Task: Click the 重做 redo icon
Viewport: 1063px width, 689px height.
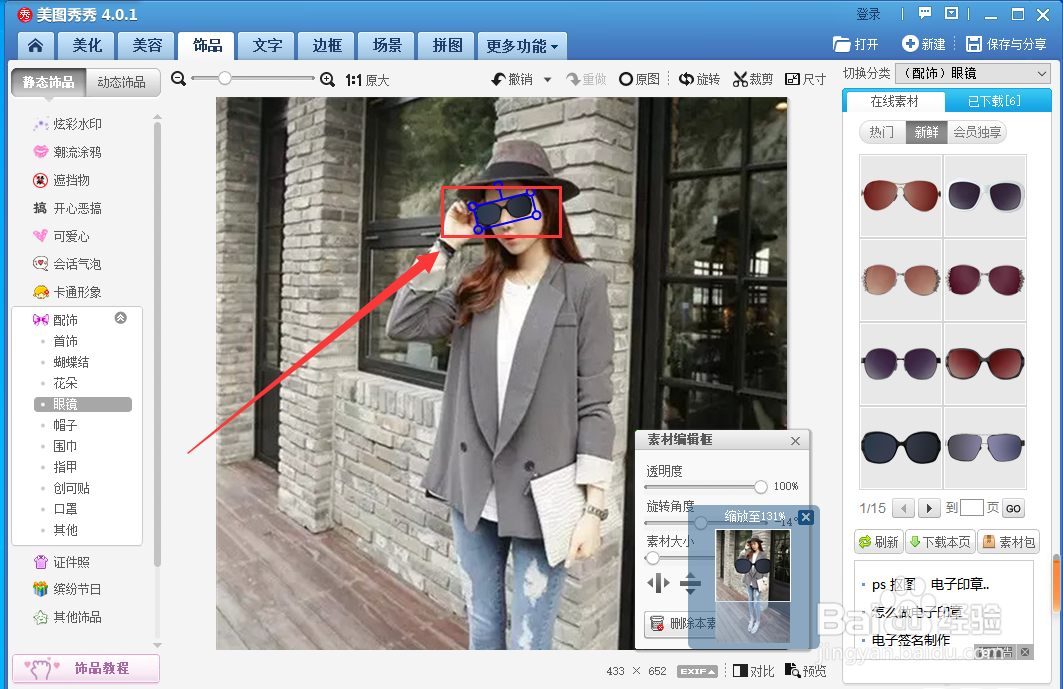Action: [574, 79]
